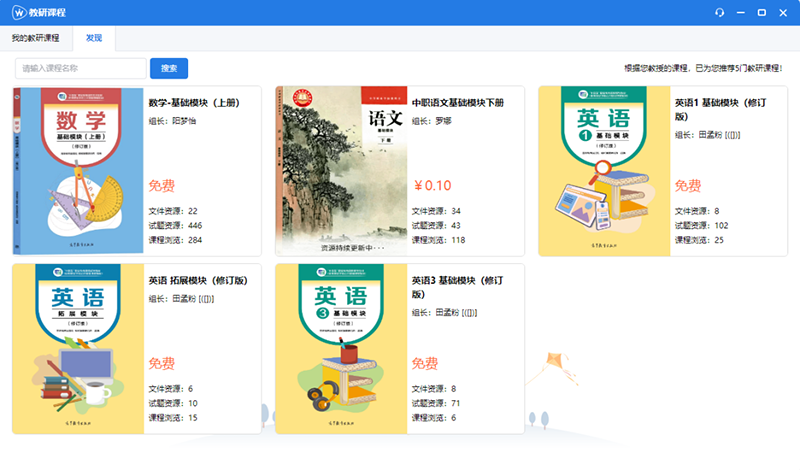Click the 中职语文基础模块下册 course title
800x470 pixels.
[x=458, y=102]
